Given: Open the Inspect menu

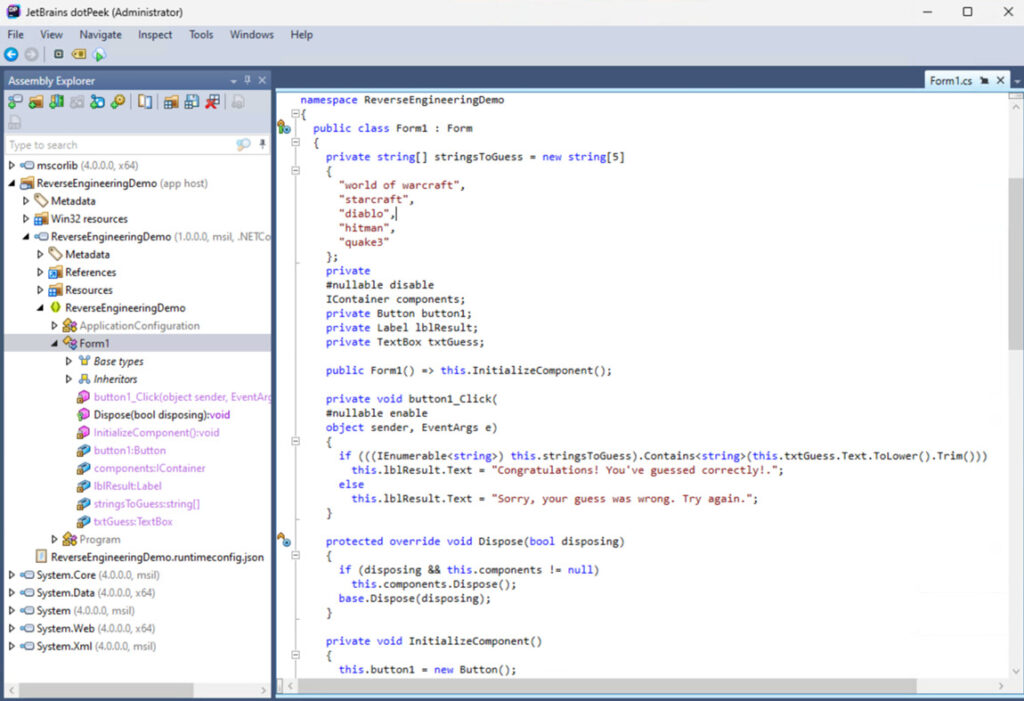Looking at the screenshot, I should 155,35.
